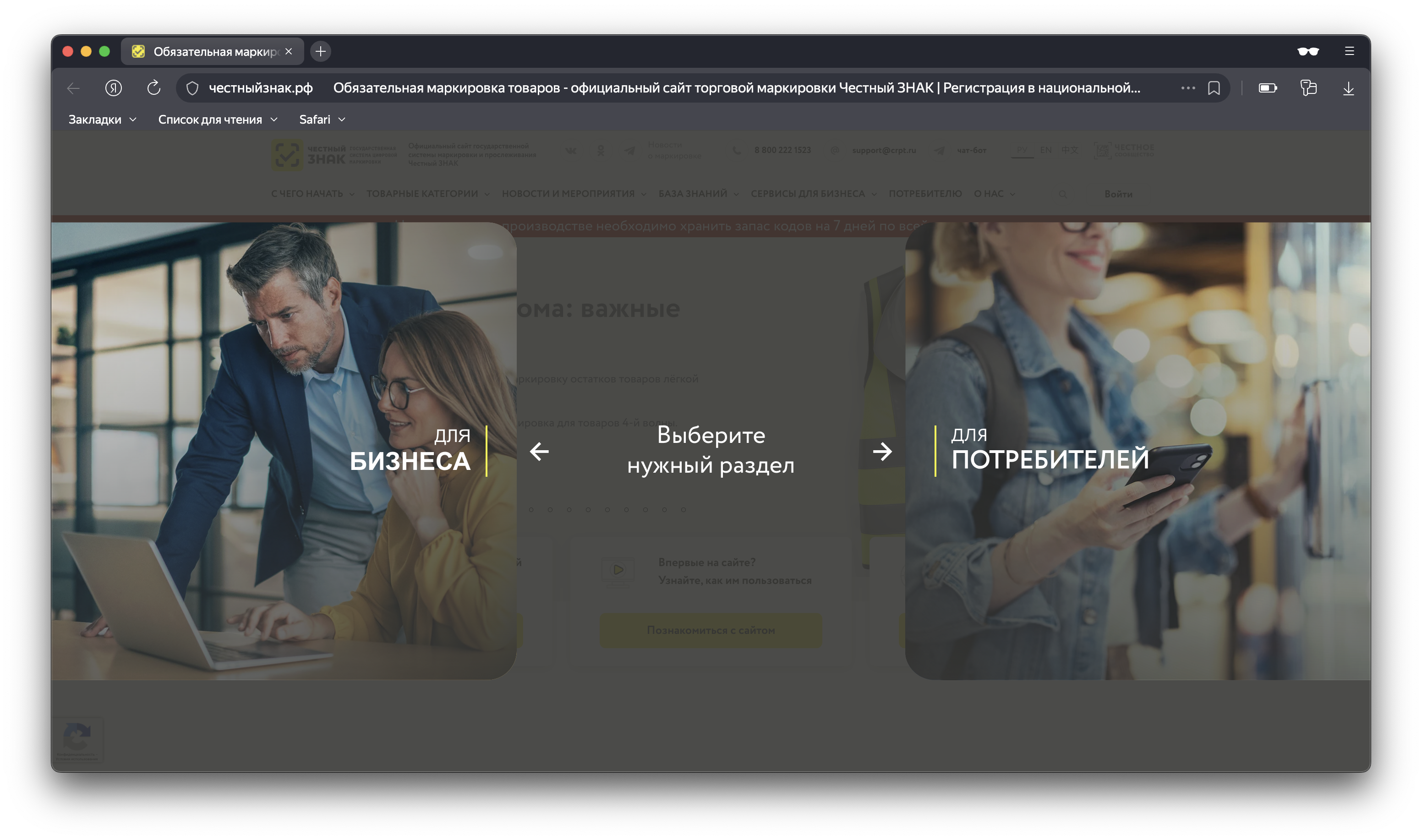
Task: Choose the ДЛЯ ПОТРЕБИТЕЛЕЙ section
Action: click(1049, 451)
